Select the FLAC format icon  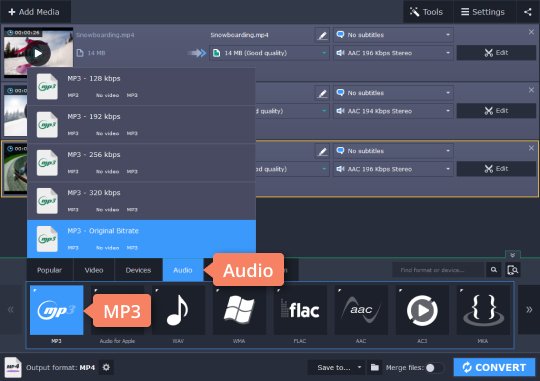[x=300, y=310]
